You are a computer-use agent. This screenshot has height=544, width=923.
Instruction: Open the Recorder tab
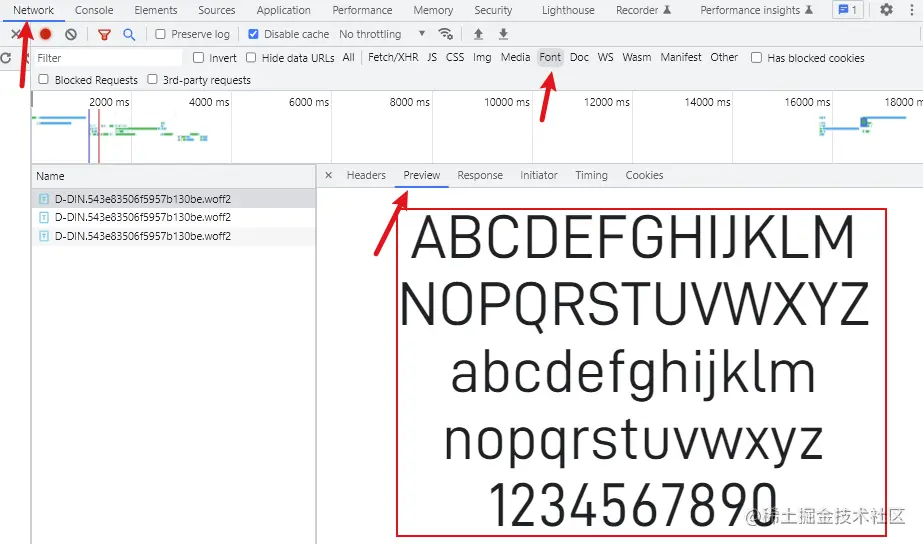[643, 10]
